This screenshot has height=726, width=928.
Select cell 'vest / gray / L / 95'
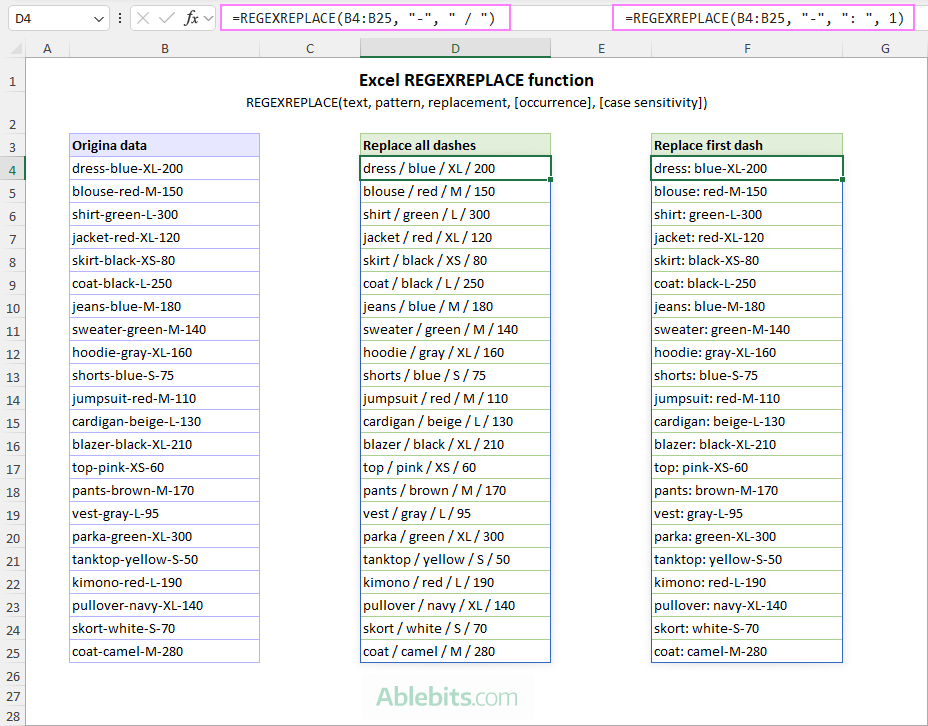pos(455,514)
